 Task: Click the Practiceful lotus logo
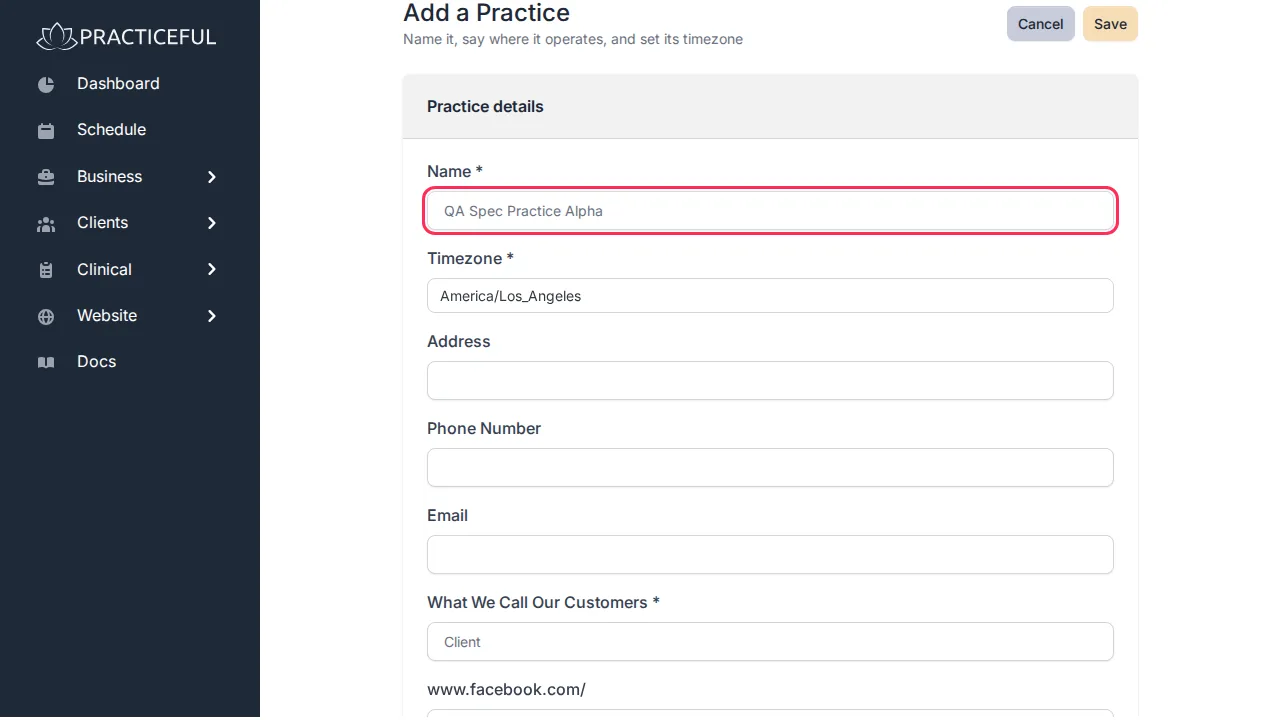56,37
